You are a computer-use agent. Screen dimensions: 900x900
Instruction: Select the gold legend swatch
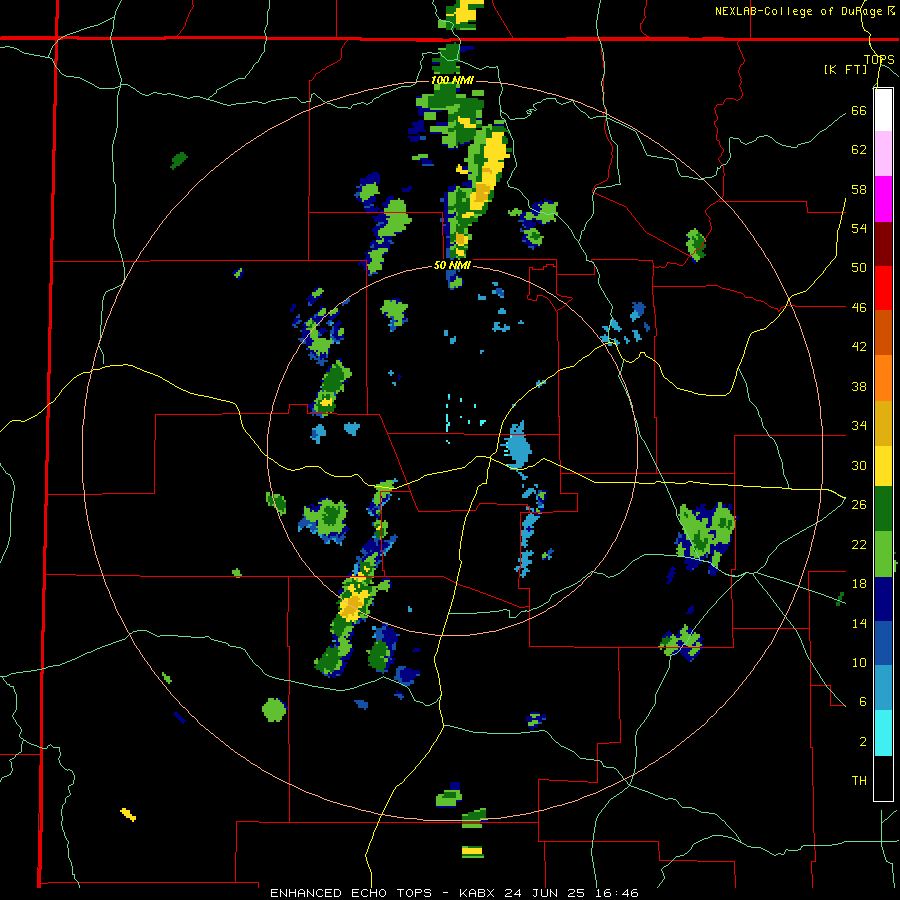(x=883, y=423)
